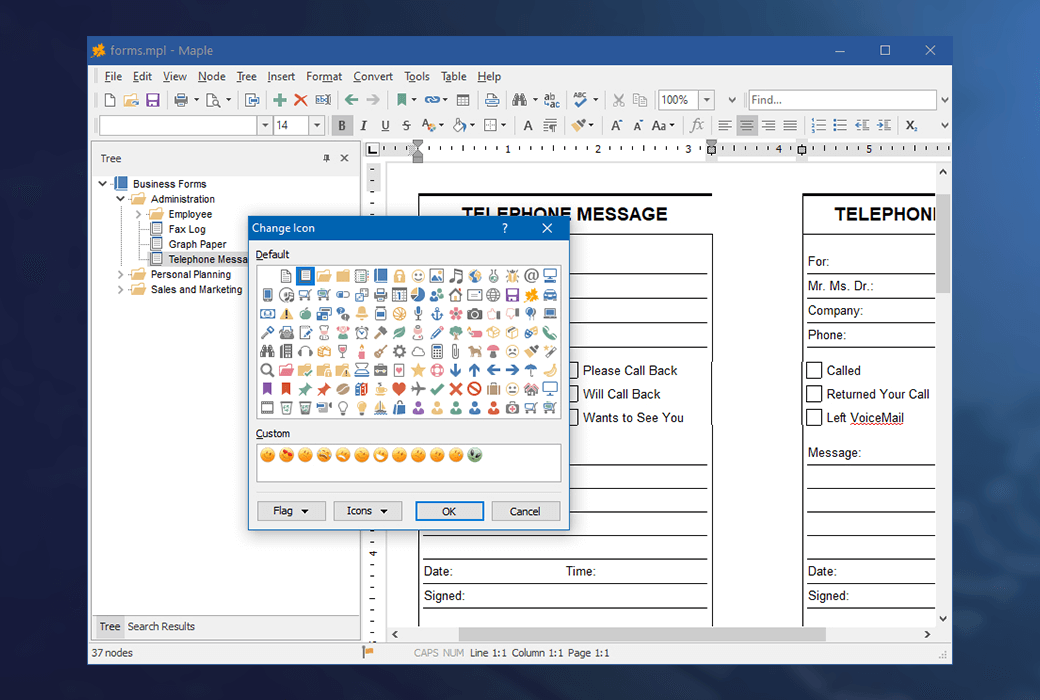The width and height of the screenshot is (1040, 700).
Task: Choose the paperclip icon in the Default grid
Action: click(456, 352)
